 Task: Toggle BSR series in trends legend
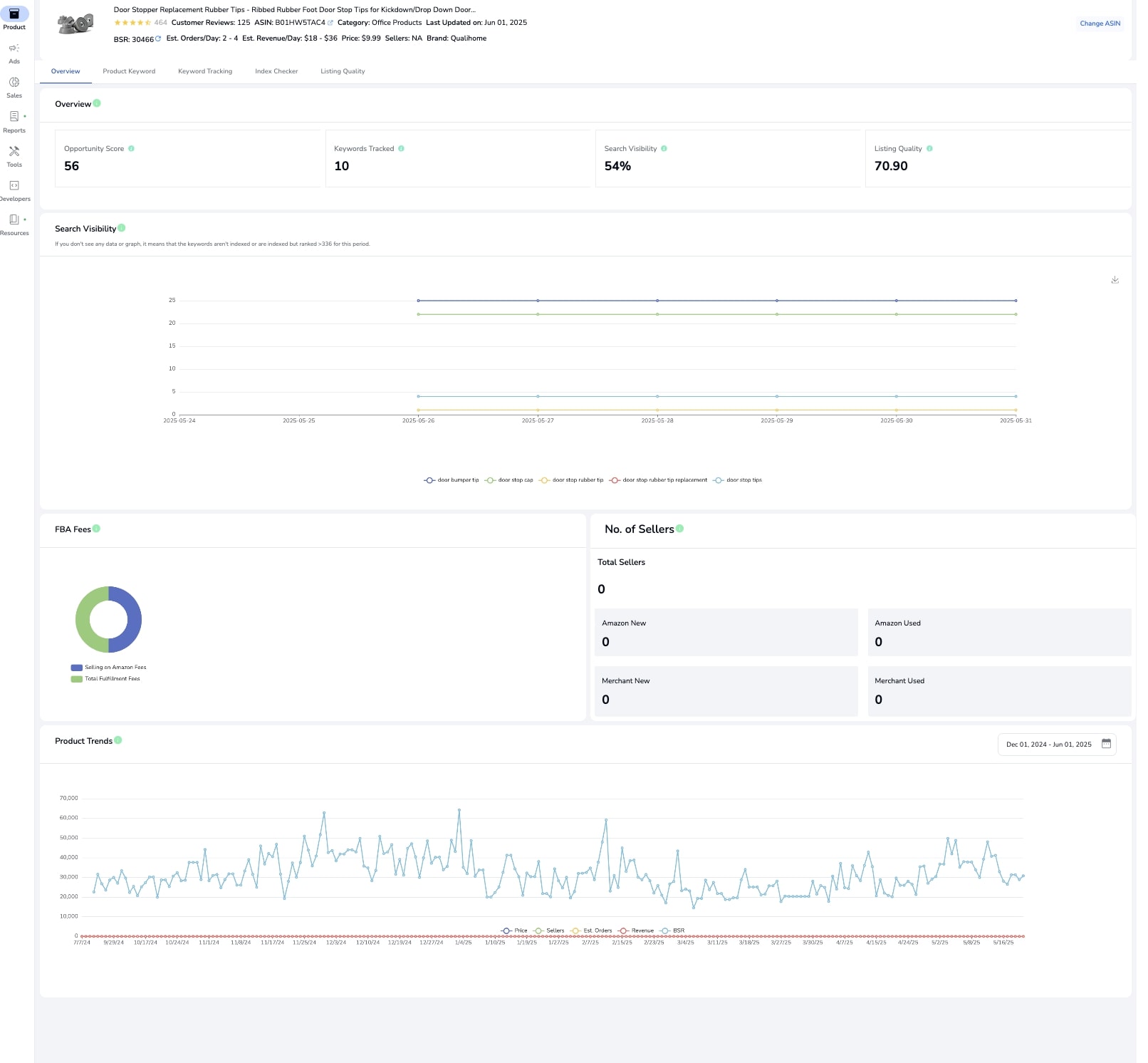[672, 930]
